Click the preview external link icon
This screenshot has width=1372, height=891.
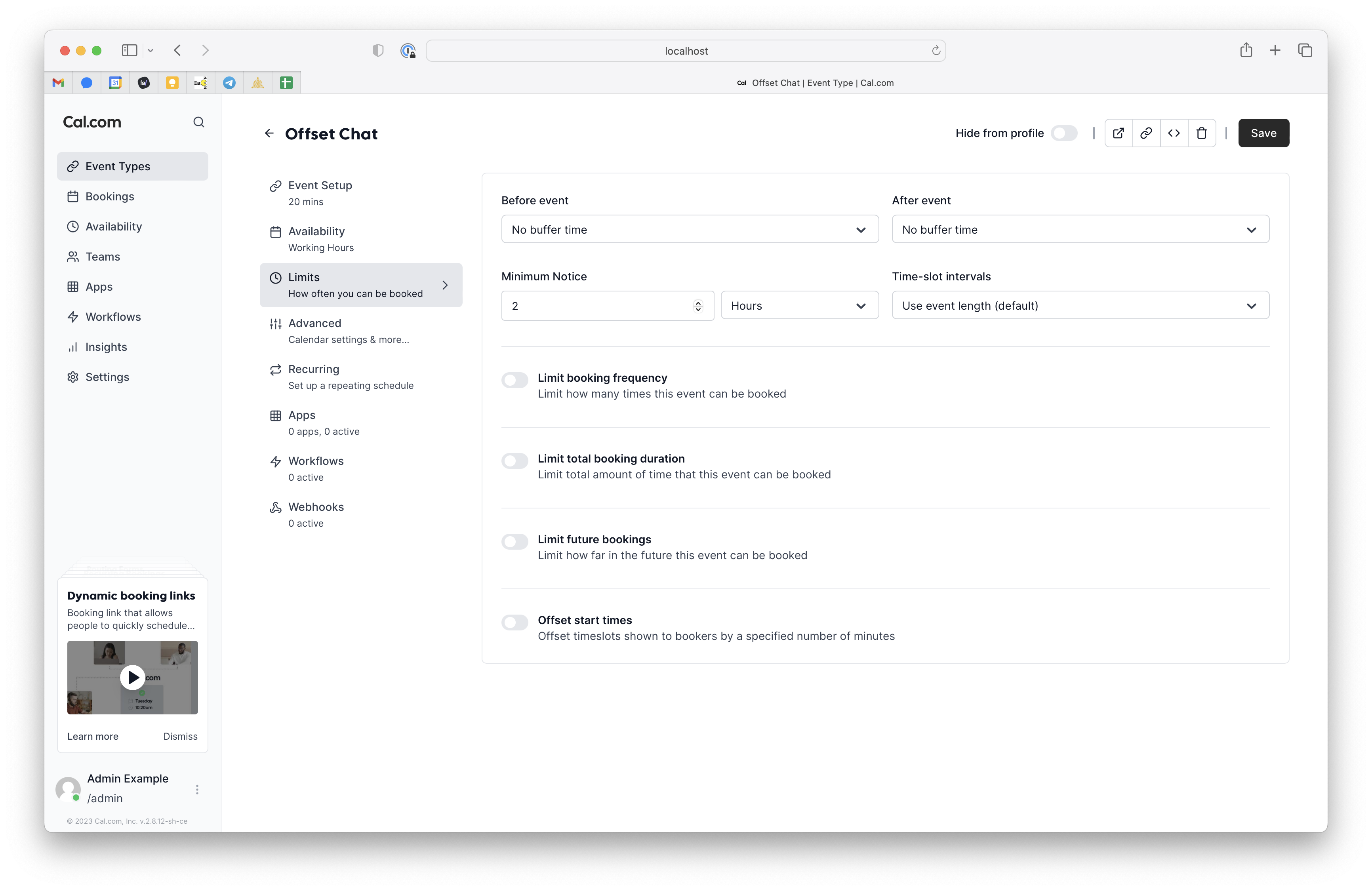coord(1118,133)
